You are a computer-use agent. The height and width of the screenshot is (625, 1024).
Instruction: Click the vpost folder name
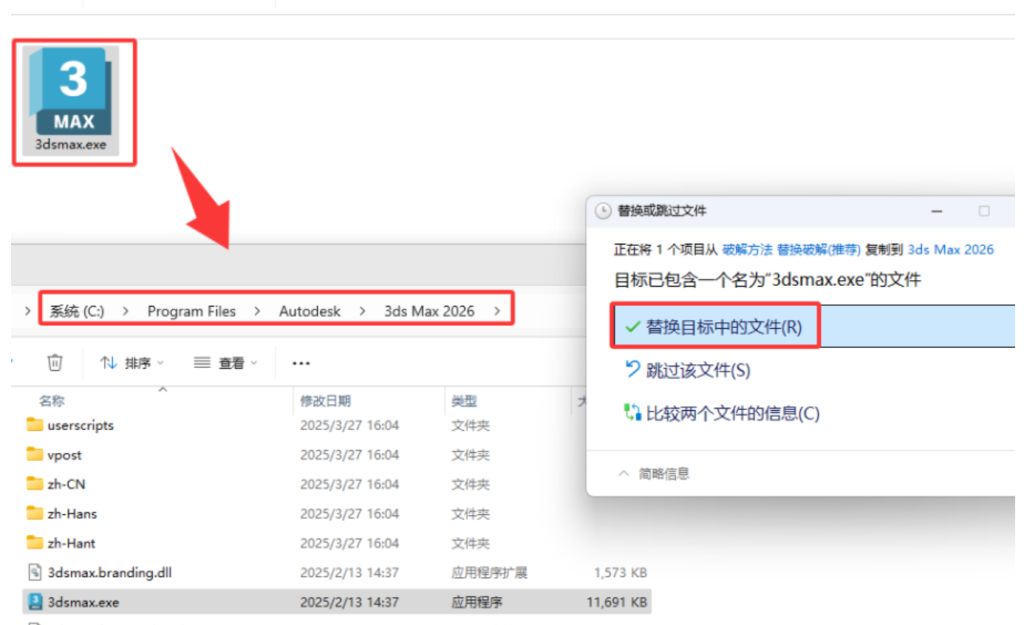tap(65, 455)
